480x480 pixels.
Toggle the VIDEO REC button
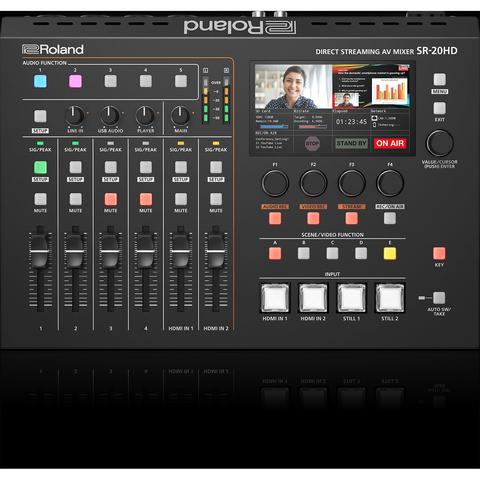(313, 218)
